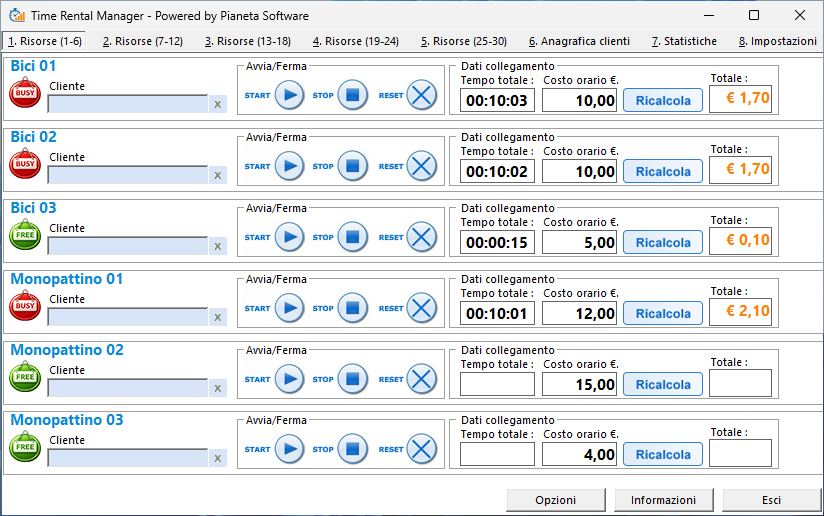Viewport: 824px width, 516px height.
Task: Reset the Bici 03 timer
Action: (422, 238)
